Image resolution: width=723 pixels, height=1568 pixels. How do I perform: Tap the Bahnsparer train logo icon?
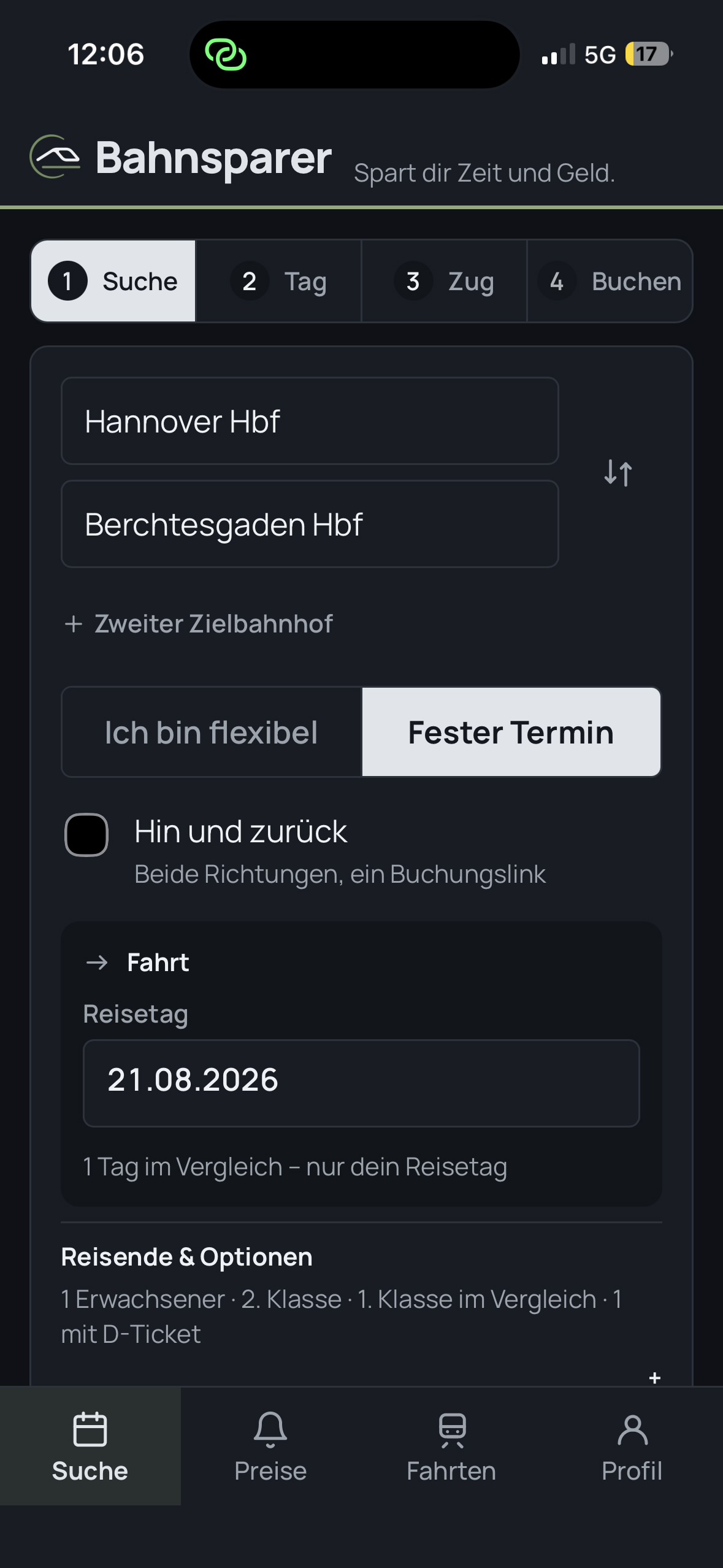click(55, 157)
